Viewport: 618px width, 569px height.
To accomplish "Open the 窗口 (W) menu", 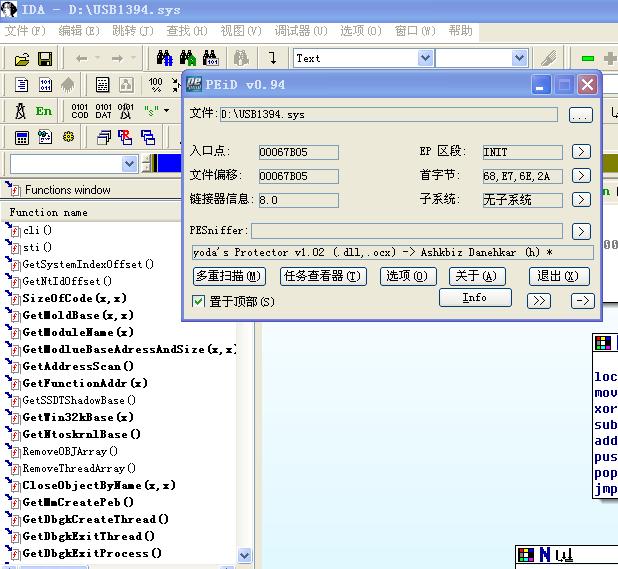I will click(x=415, y=31).
